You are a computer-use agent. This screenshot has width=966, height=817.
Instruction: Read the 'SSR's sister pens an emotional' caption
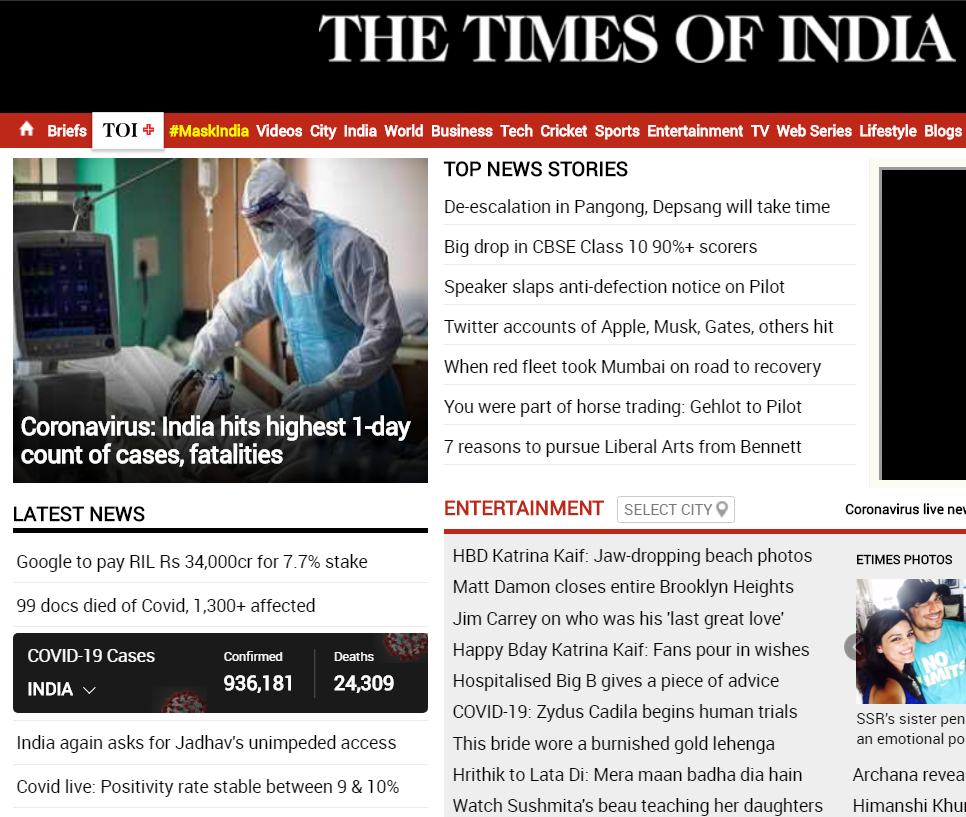click(x=911, y=729)
